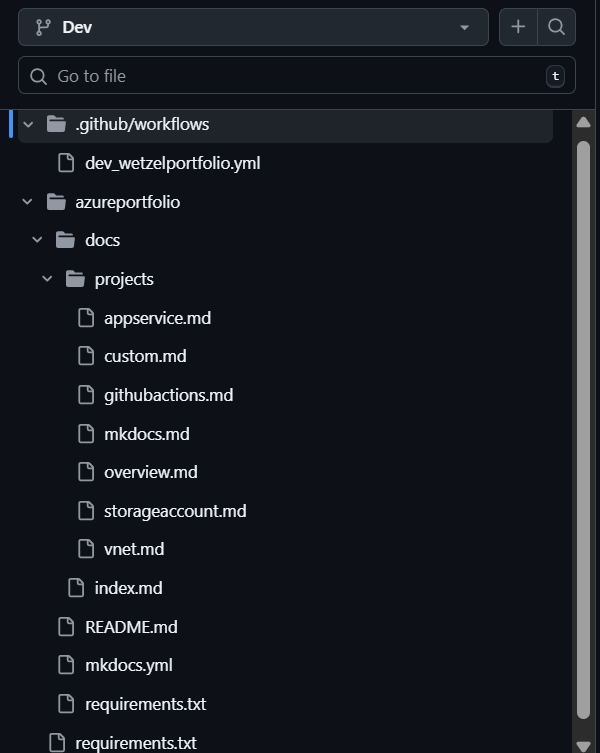Click the file icon beside README.md

pos(66,627)
